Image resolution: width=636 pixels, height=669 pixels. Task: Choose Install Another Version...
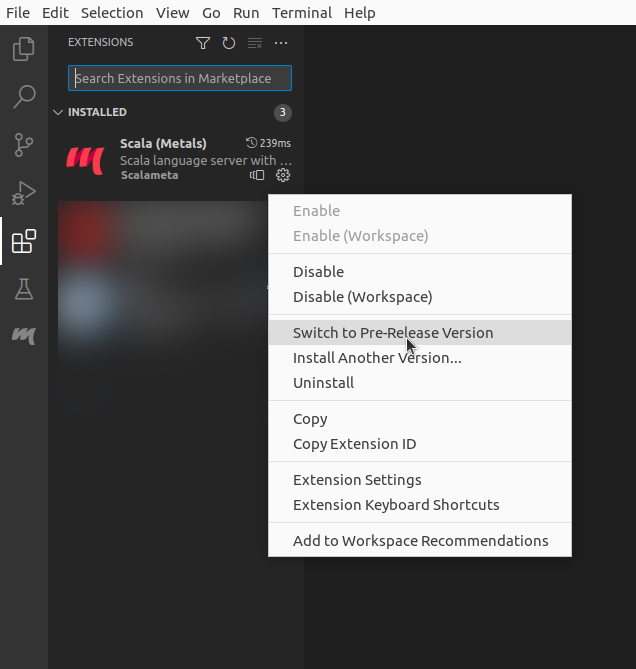pyautogui.click(x=377, y=358)
